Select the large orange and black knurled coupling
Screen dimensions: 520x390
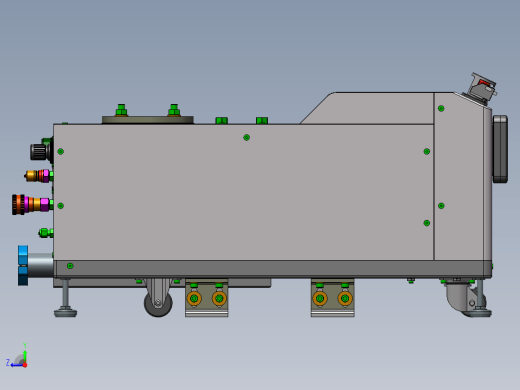pos(31,204)
